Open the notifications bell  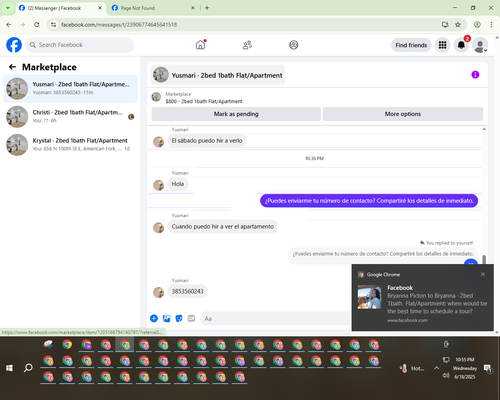[x=461, y=45]
